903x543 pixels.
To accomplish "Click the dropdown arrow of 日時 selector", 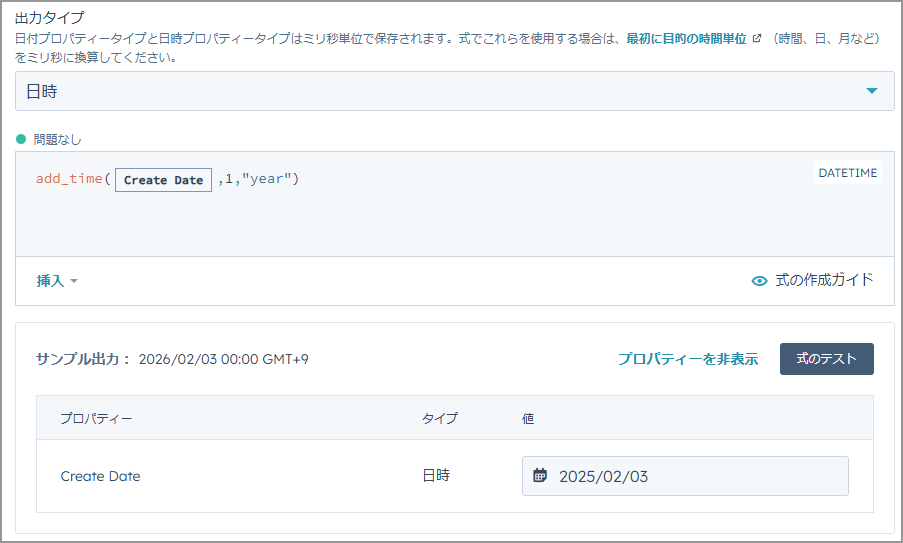I will pyautogui.click(x=871, y=91).
